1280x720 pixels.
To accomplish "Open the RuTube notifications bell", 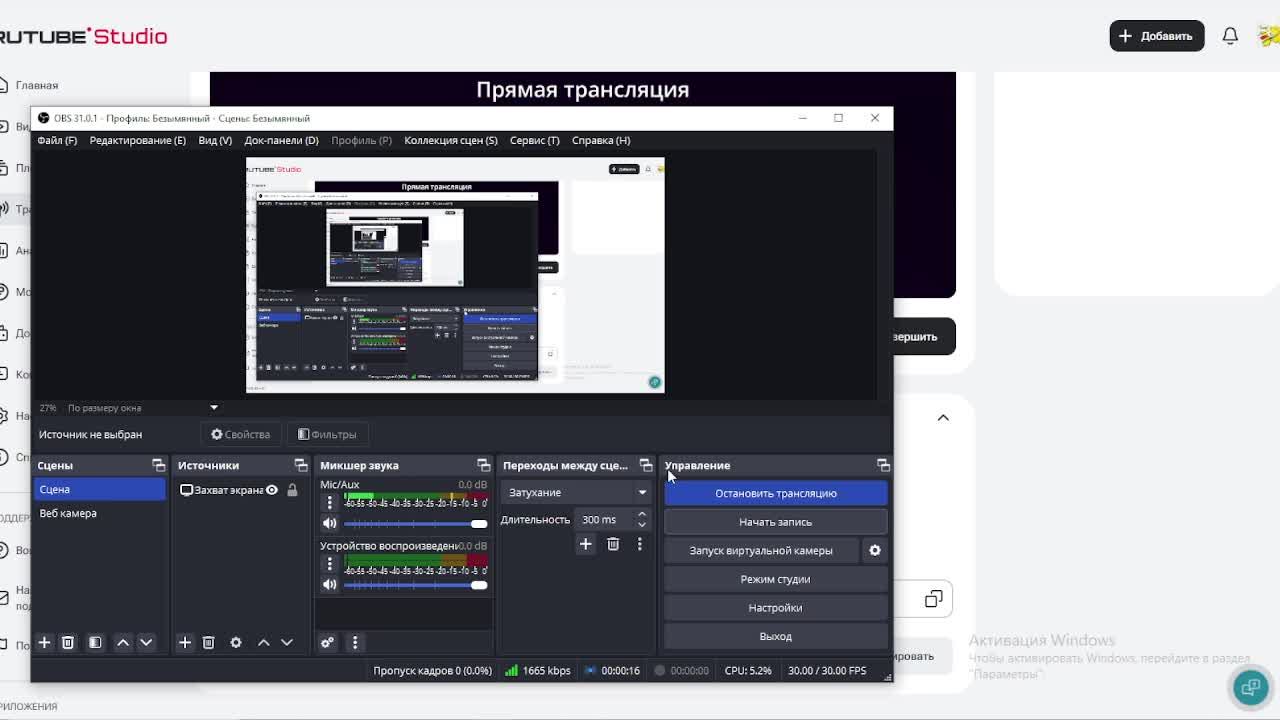I will [x=1230, y=36].
